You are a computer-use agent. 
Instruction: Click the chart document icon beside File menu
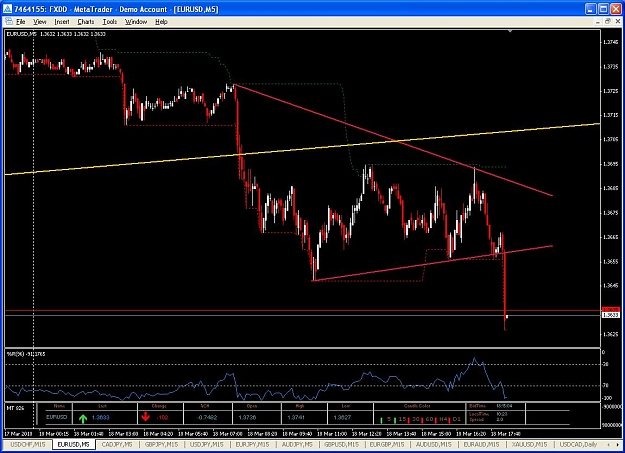pyautogui.click(x=9, y=21)
